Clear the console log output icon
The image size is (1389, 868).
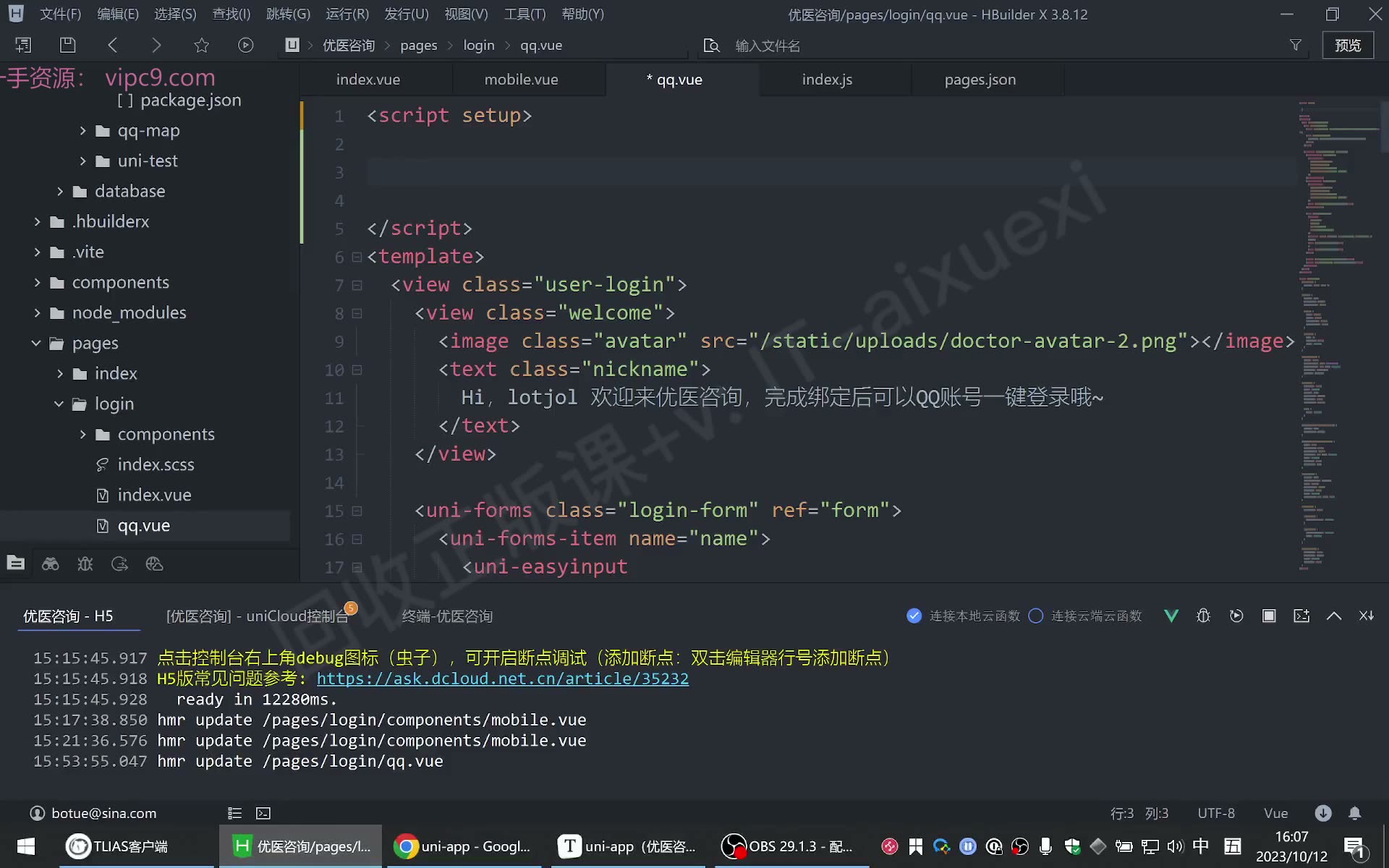(1367, 616)
